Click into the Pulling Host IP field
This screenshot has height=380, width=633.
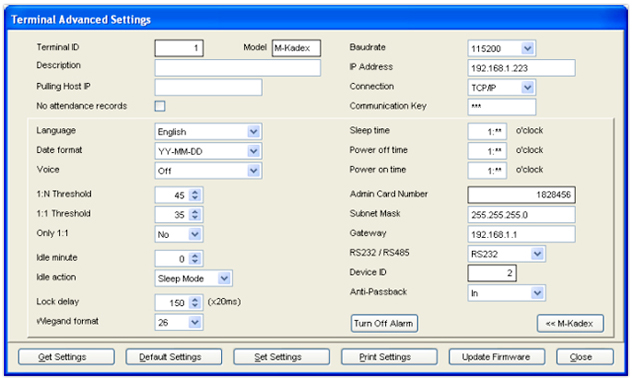click(208, 87)
